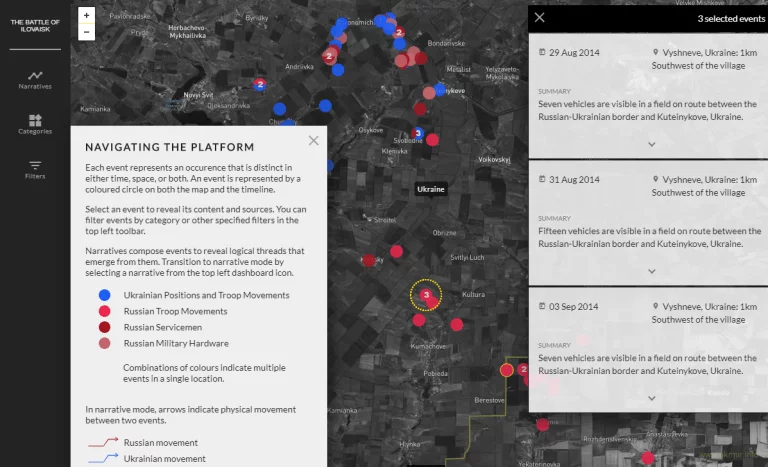
Task: Click the location pin icon on 29 Aug card
Action: 655,52
